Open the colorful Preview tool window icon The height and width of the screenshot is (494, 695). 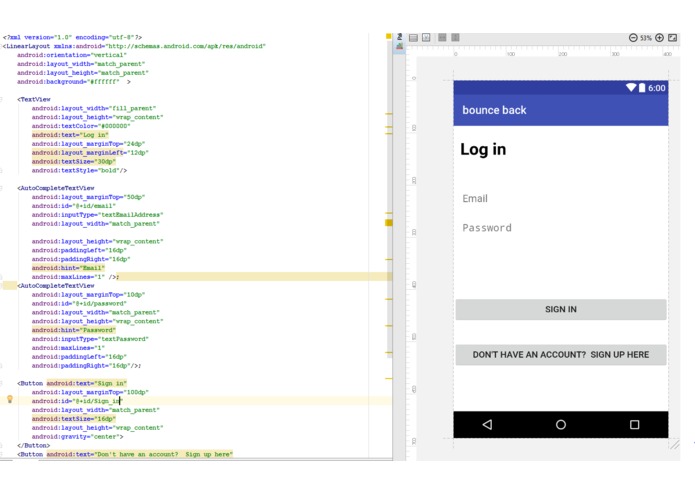[399, 46]
